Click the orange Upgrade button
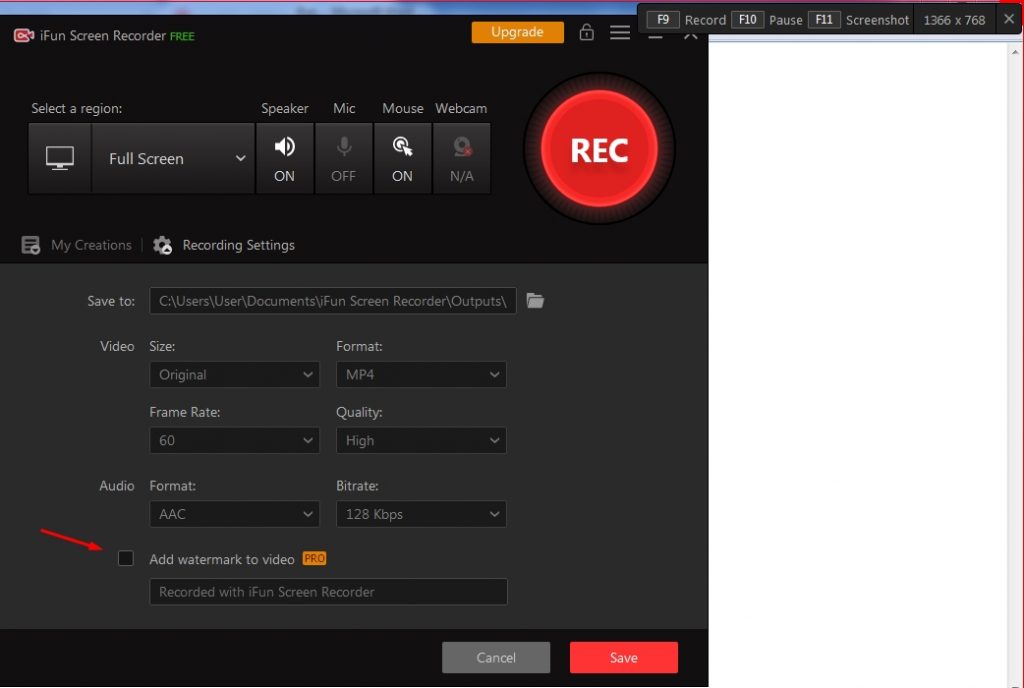The height and width of the screenshot is (688, 1024). coord(517,32)
